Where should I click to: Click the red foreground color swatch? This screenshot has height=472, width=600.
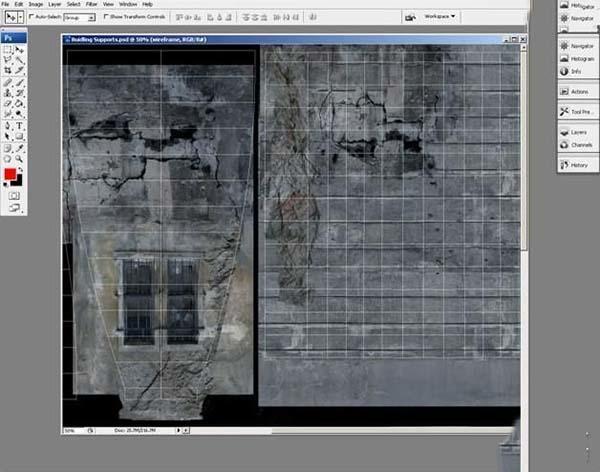tap(10, 175)
